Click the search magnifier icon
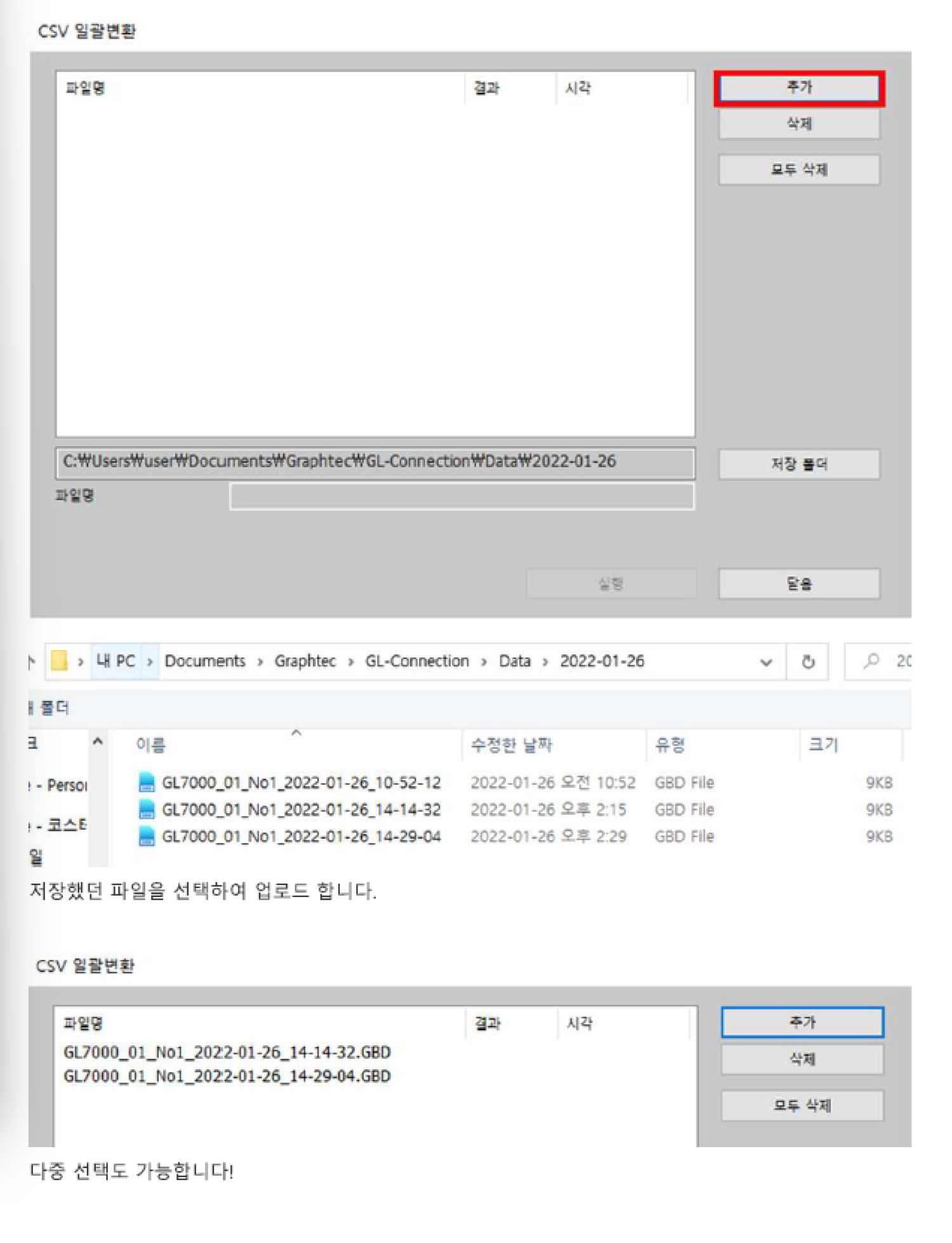 pyautogui.click(x=871, y=661)
